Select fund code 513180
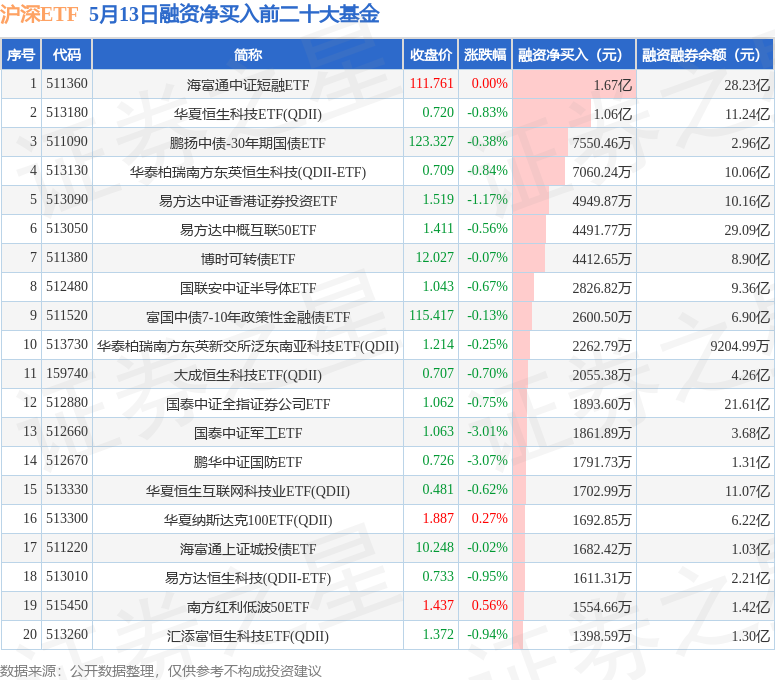This screenshot has height=680, width=775. click(67, 113)
